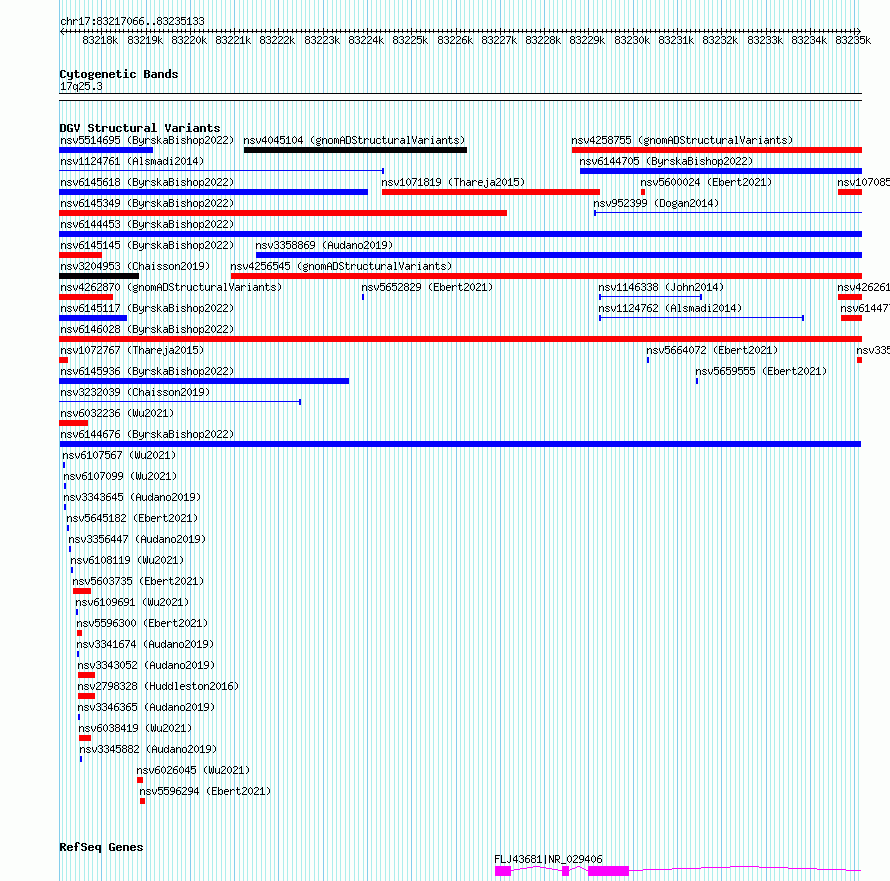Image resolution: width=890 pixels, height=881 pixels.
Task: Click nsv6144453 (ByrskaBishop2022) label
Action: click(x=147, y=224)
